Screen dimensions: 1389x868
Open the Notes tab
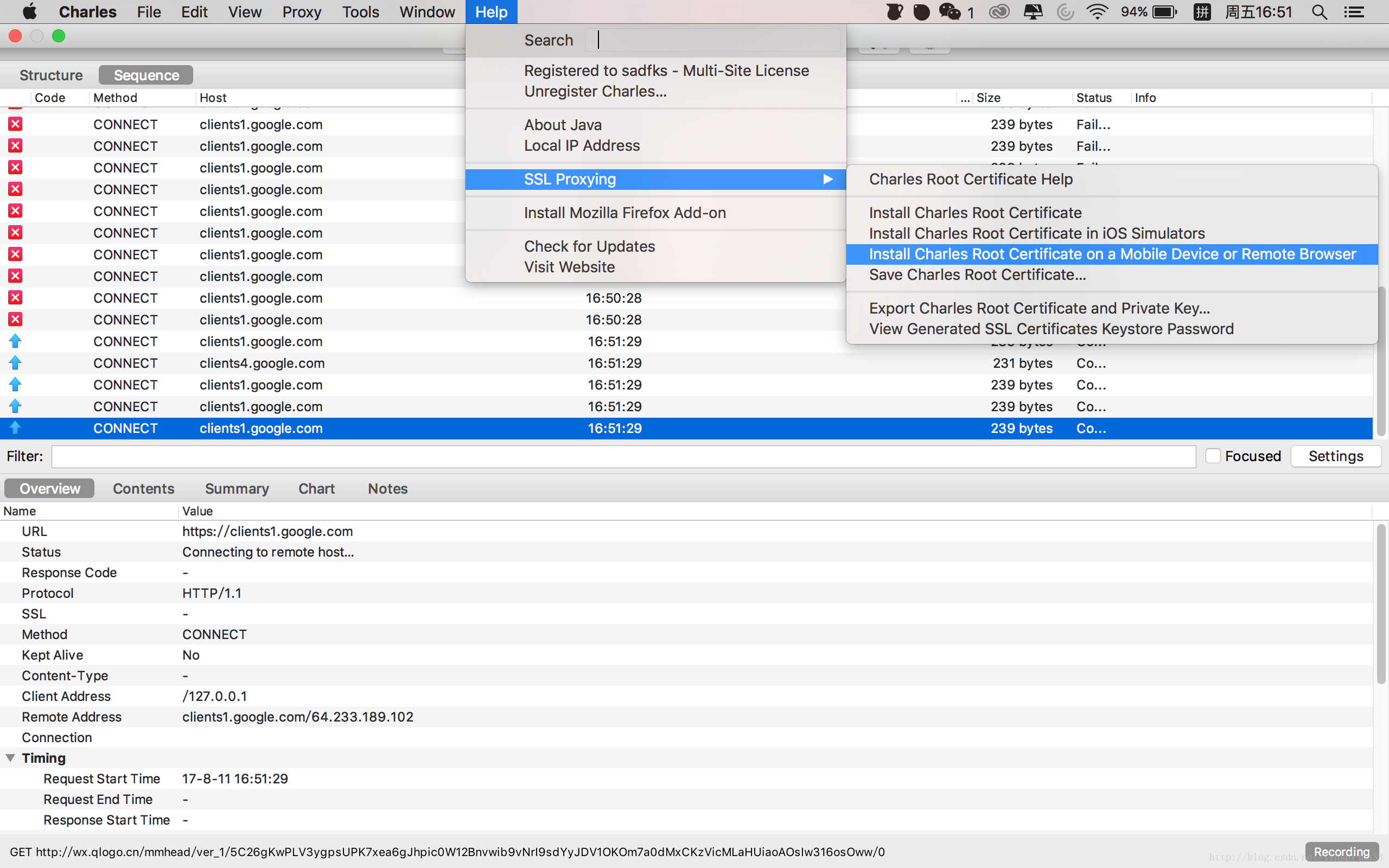pos(388,489)
